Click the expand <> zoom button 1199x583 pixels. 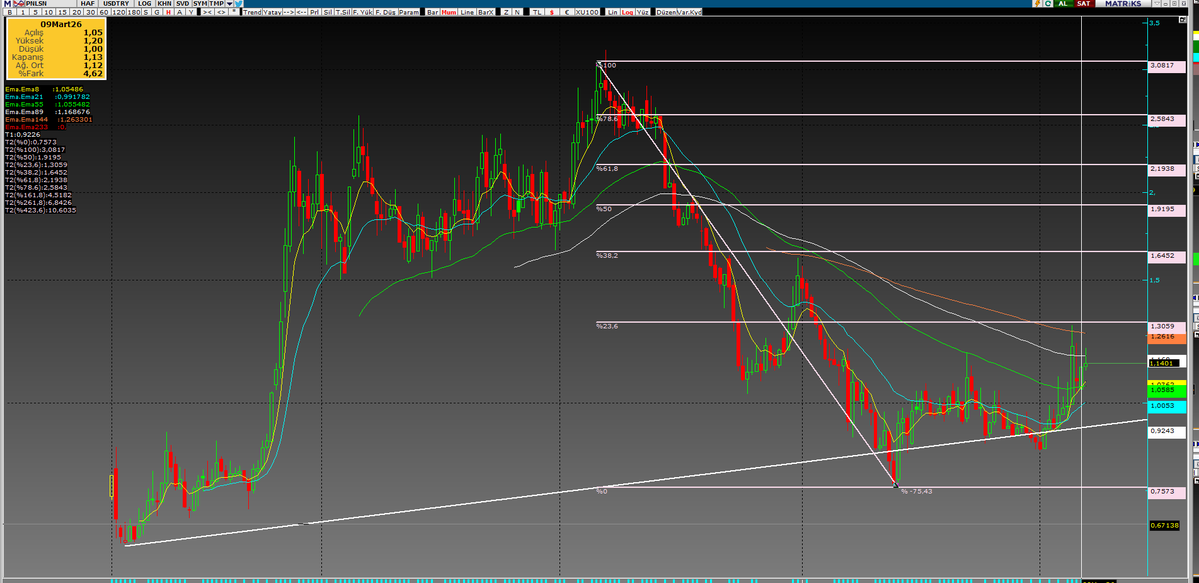click(x=221, y=12)
